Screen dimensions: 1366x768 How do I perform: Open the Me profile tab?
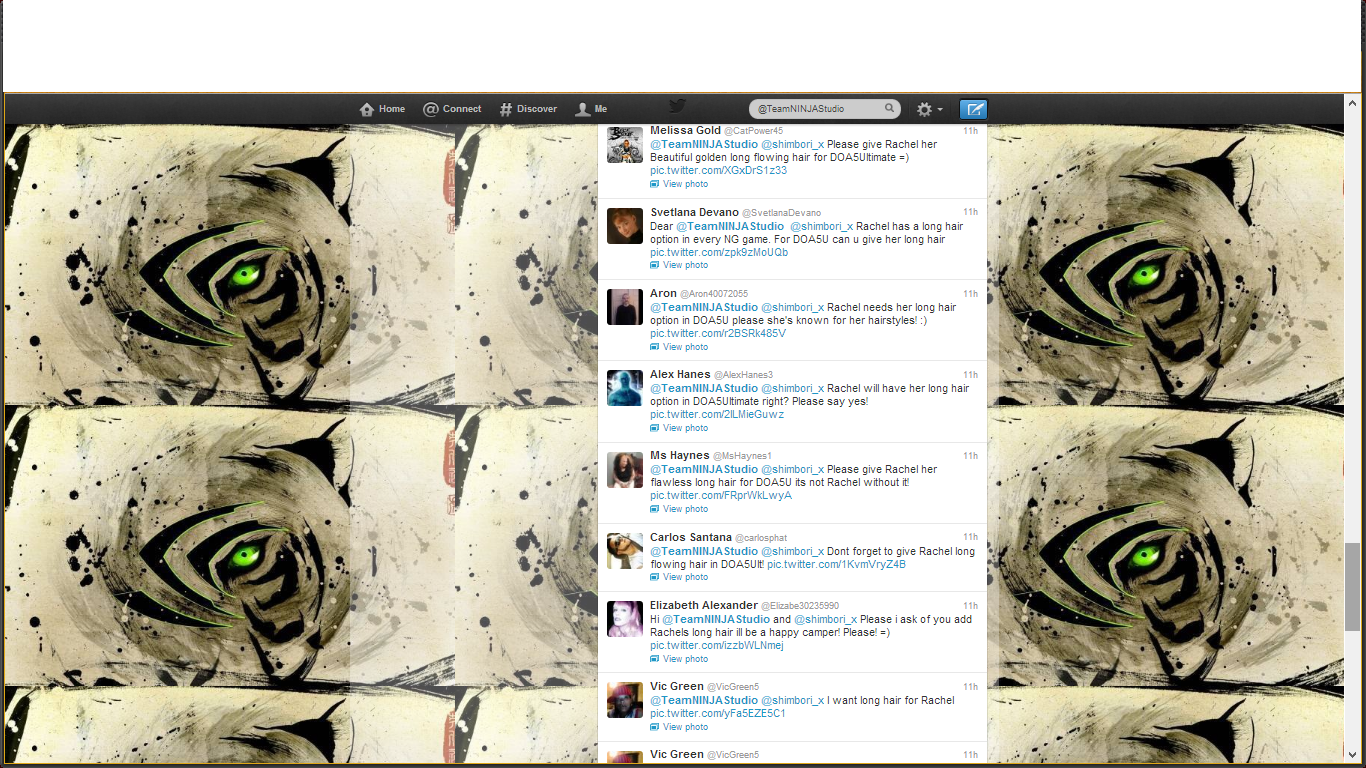tap(591, 109)
